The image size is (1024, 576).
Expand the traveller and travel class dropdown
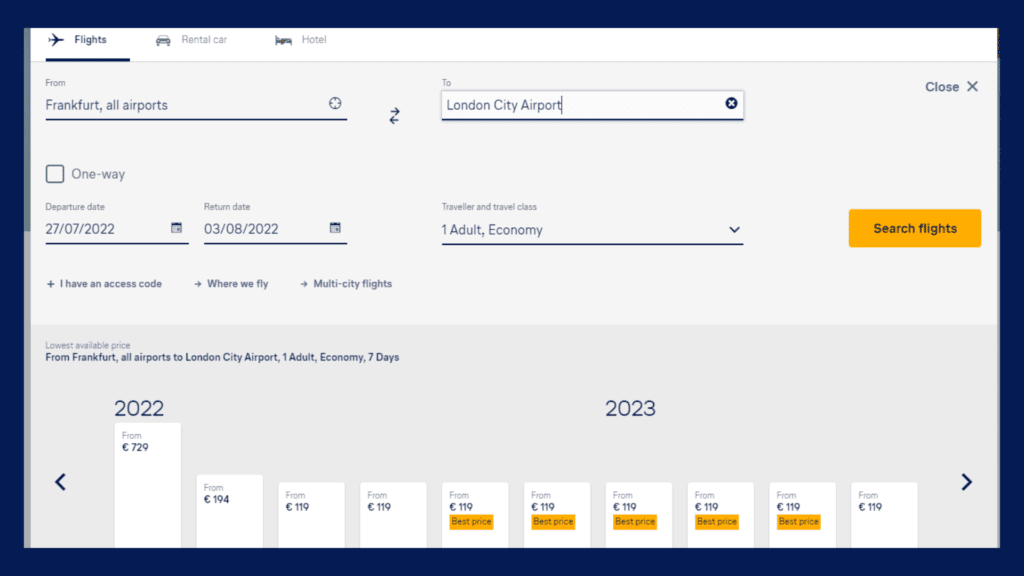tap(734, 230)
